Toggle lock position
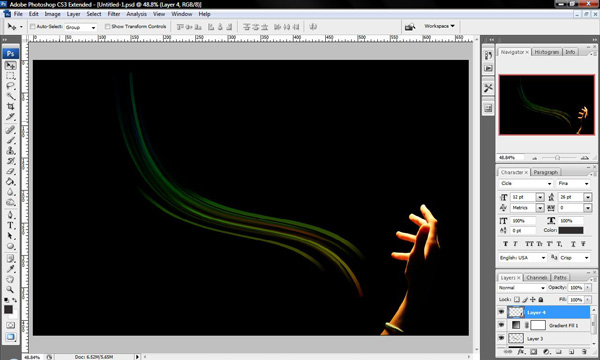The image size is (600, 360). [533, 300]
